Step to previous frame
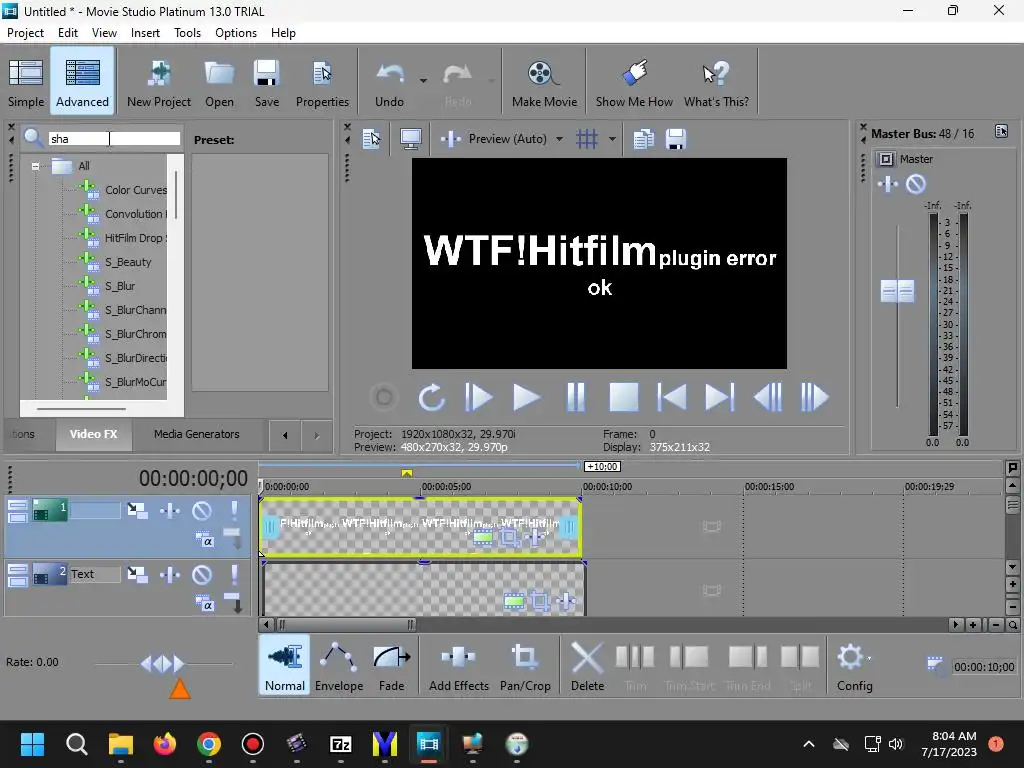Image resolution: width=1024 pixels, height=768 pixels. [x=768, y=397]
